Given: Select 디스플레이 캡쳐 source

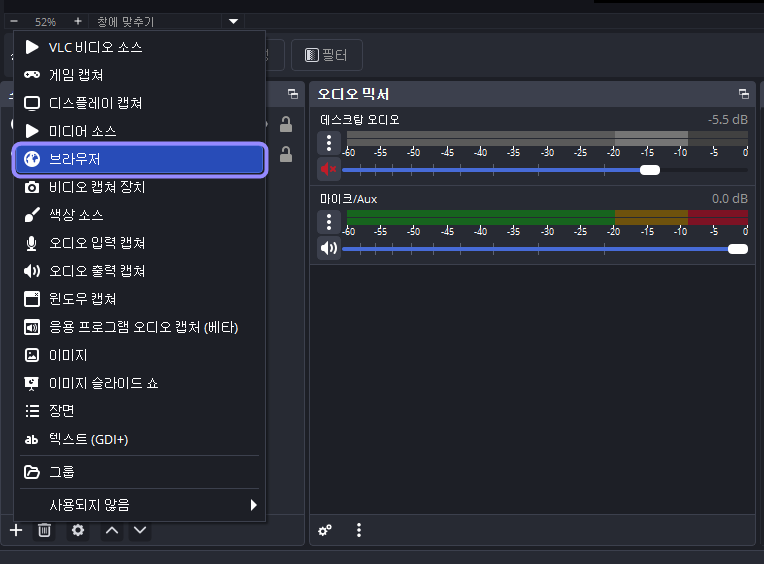Looking at the screenshot, I should 139,103.
